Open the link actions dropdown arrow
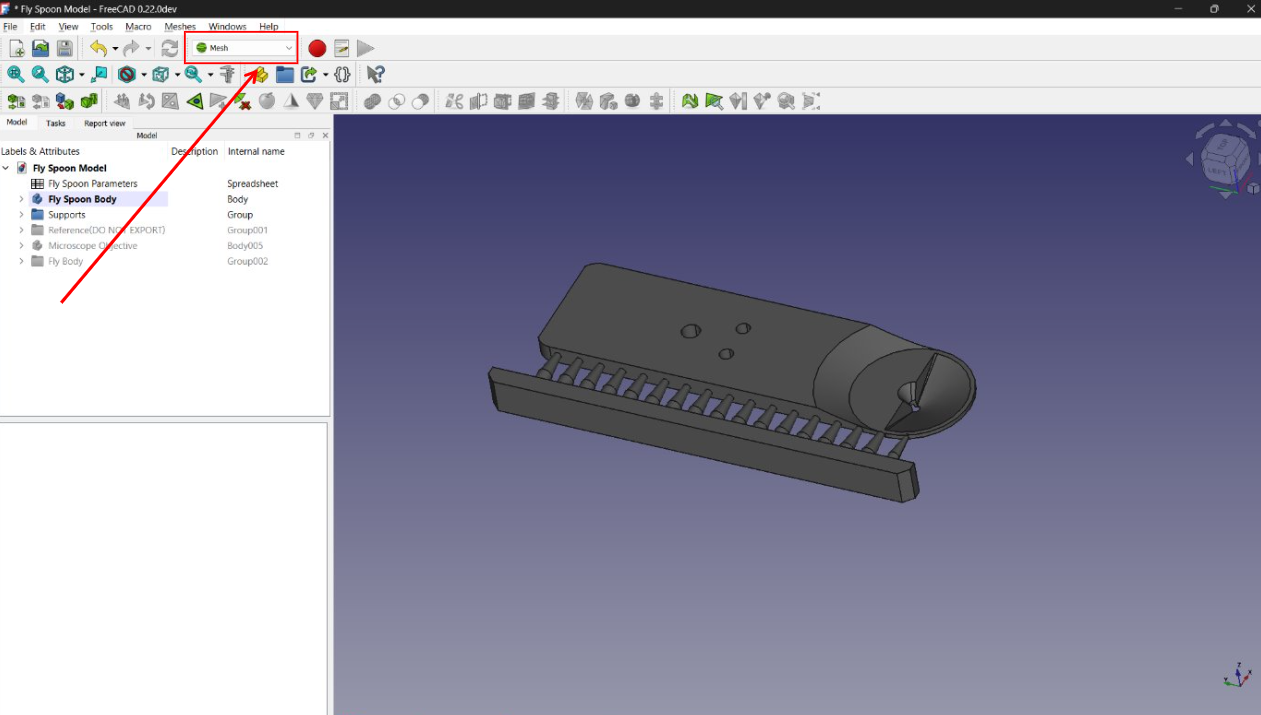Image resolution: width=1261 pixels, height=715 pixels. point(326,74)
